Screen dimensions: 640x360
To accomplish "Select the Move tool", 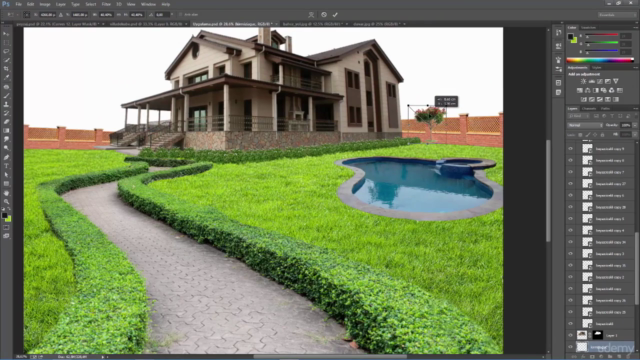I will coord(6,34).
